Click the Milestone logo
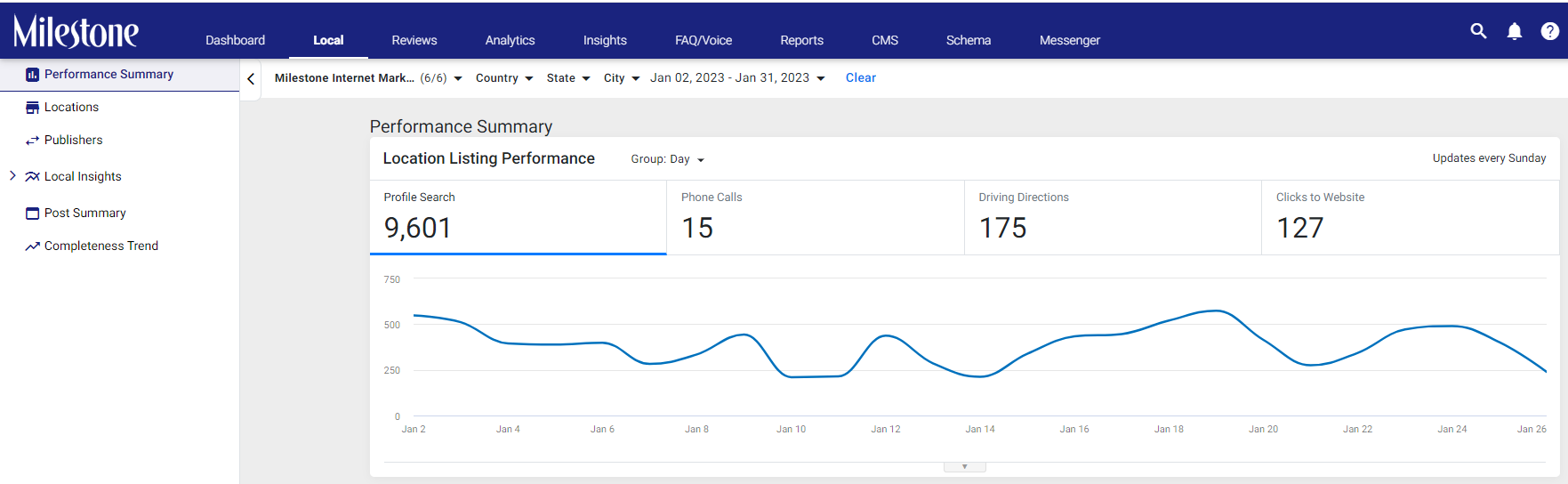Viewport: 1568px width, 484px height. point(76,32)
